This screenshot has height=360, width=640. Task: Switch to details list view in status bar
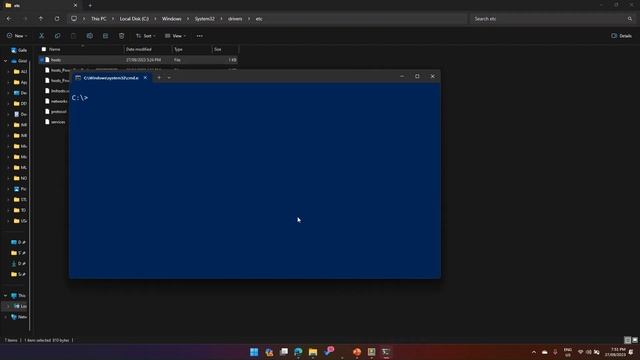(628, 340)
